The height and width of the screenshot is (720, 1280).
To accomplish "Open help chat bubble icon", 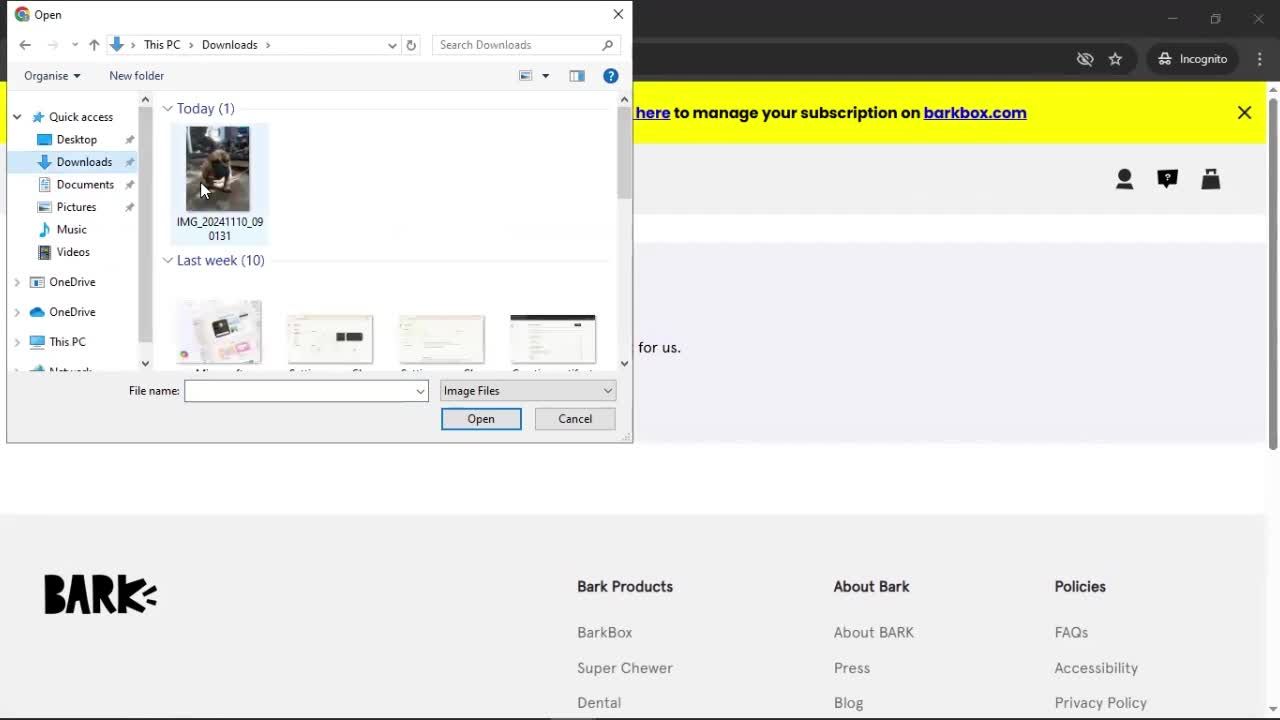I will point(1167,179).
